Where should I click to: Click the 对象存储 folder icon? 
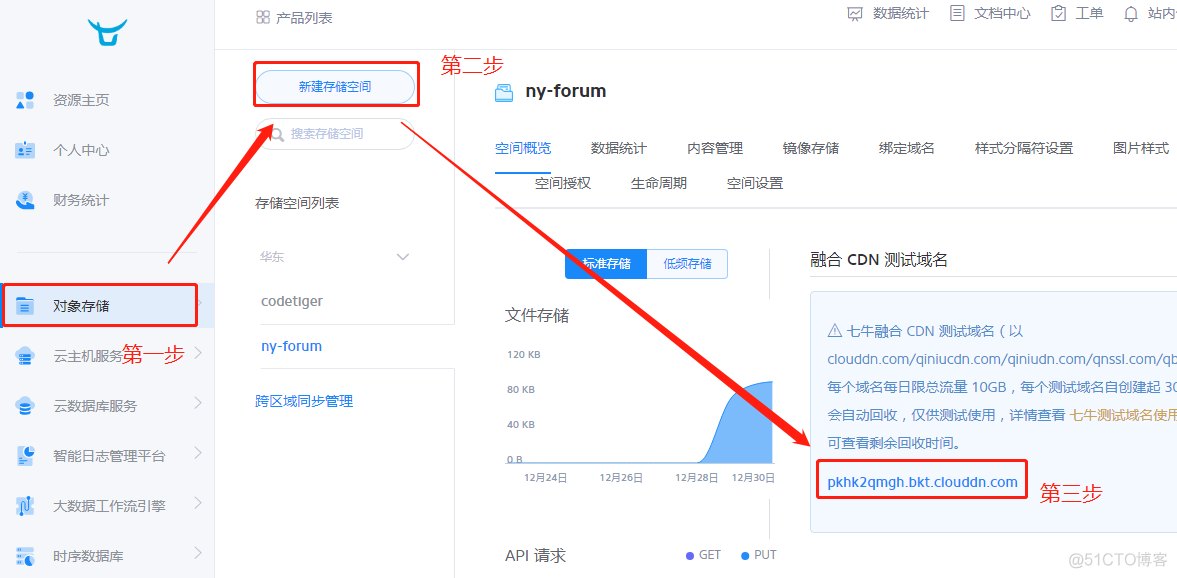coord(25,306)
